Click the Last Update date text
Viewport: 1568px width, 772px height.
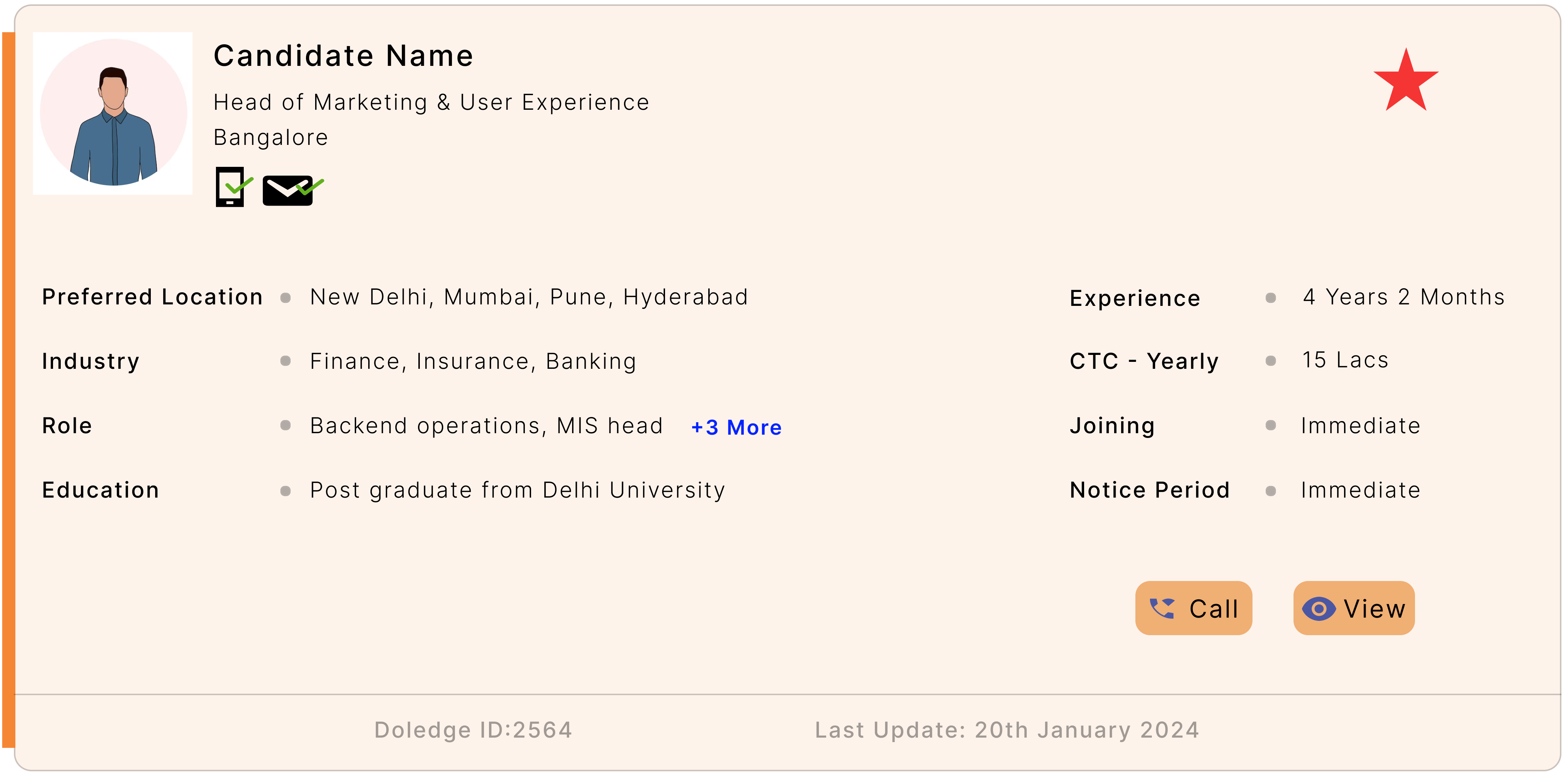(x=1007, y=730)
